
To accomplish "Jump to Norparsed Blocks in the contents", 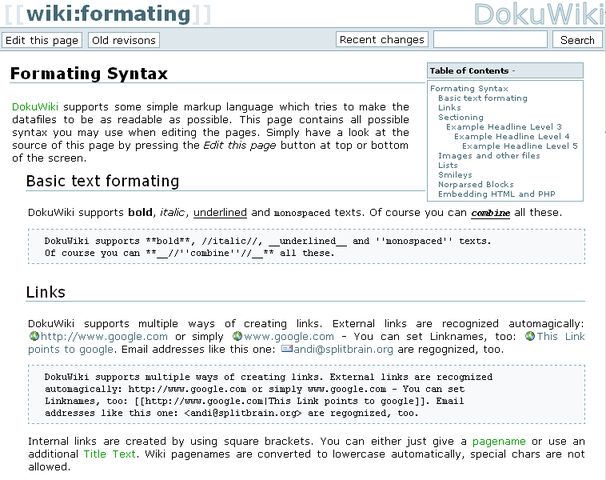I will [476, 184].
